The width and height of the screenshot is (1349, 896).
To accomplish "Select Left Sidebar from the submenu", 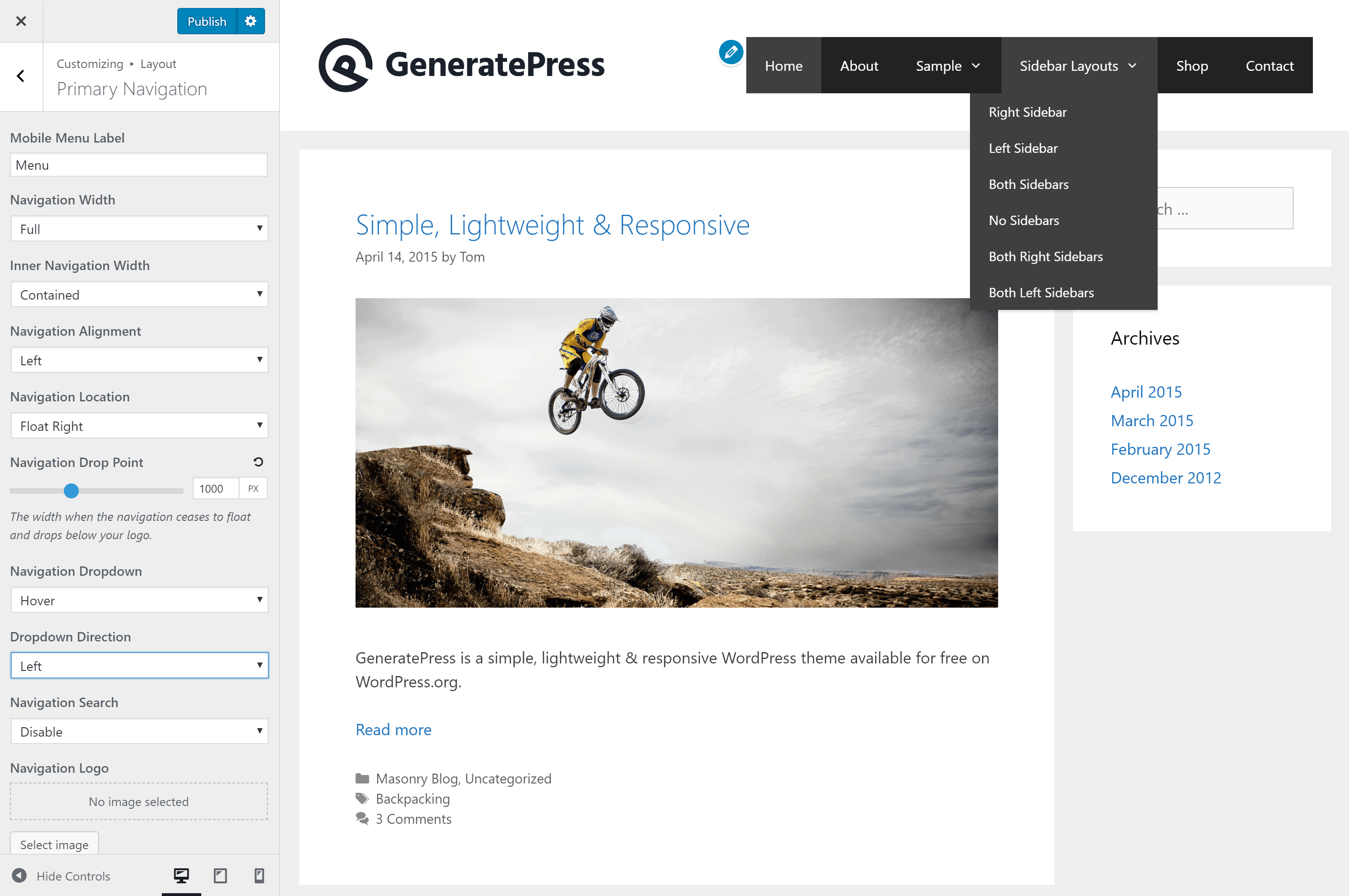I will [1064, 148].
